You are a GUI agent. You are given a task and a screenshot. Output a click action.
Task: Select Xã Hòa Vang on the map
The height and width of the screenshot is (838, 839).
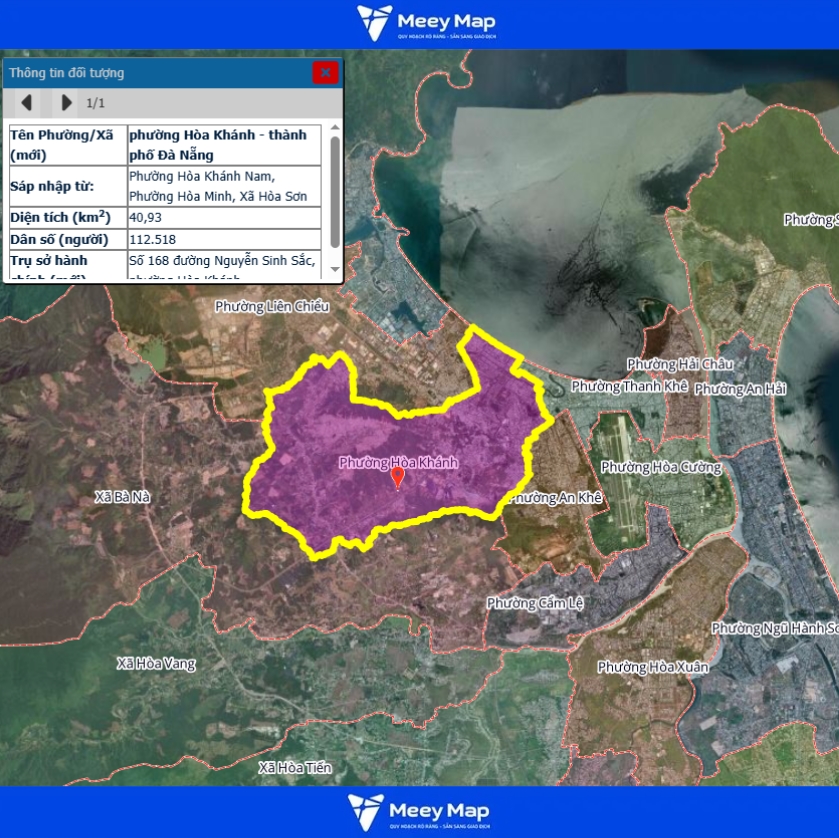coord(156,663)
